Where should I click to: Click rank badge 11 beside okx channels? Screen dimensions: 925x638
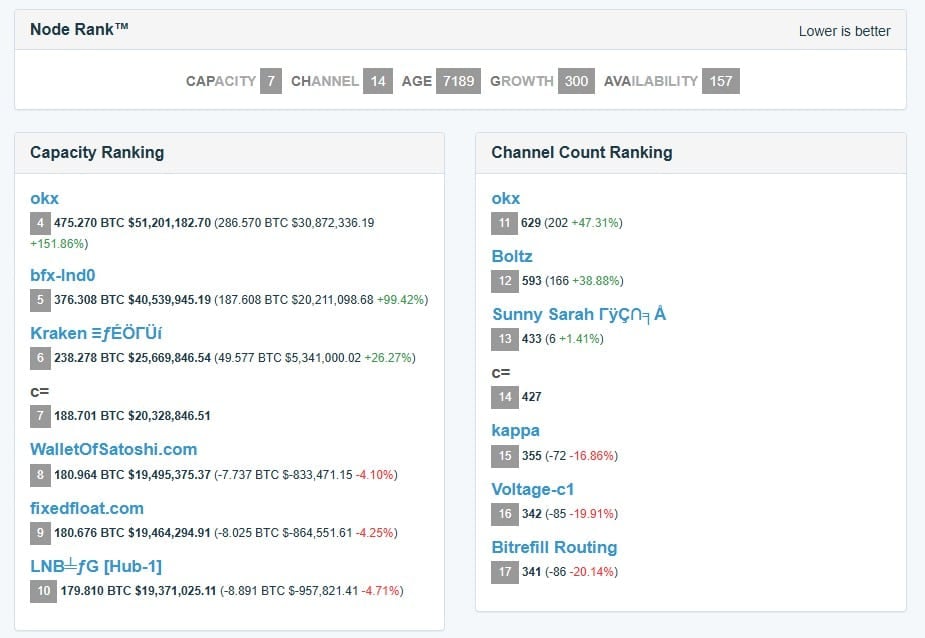click(x=504, y=223)
